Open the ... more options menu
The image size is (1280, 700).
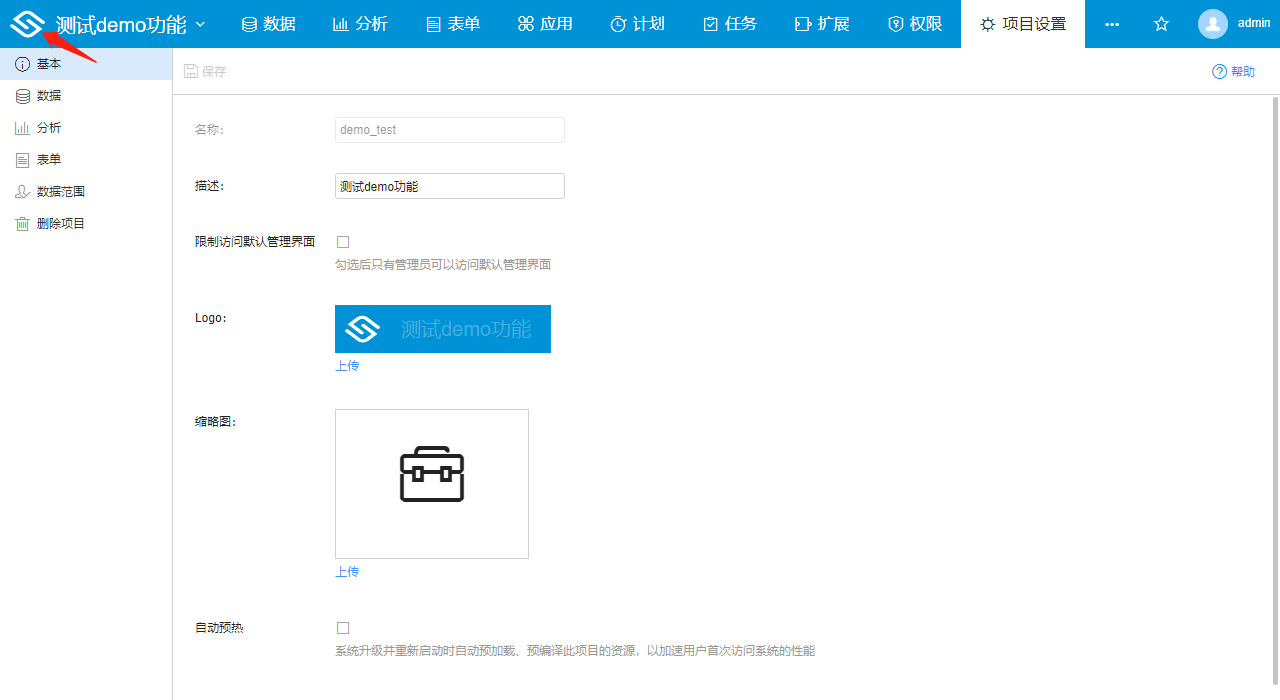point(1112,23)
